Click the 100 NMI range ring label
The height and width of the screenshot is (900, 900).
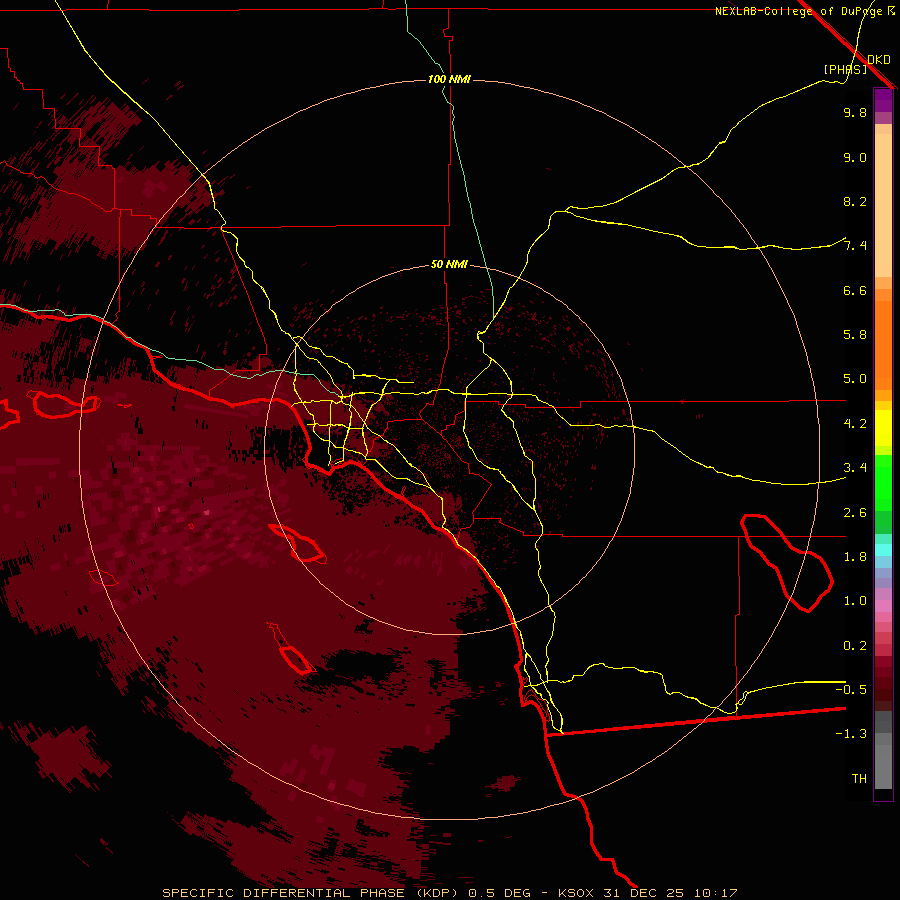[x=449, y=79]
